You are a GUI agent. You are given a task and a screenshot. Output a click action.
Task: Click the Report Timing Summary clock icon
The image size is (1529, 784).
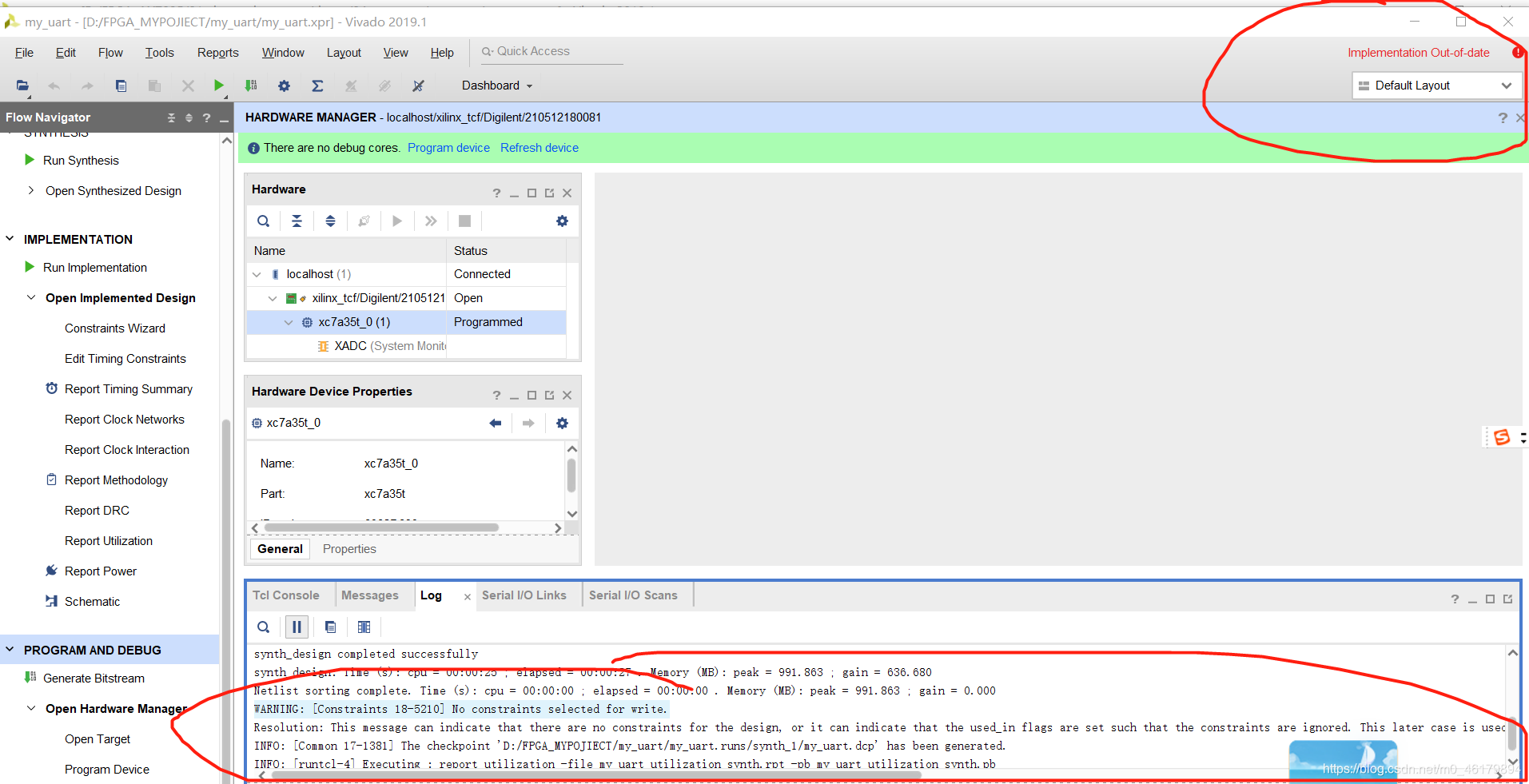[x=51, y=388]
